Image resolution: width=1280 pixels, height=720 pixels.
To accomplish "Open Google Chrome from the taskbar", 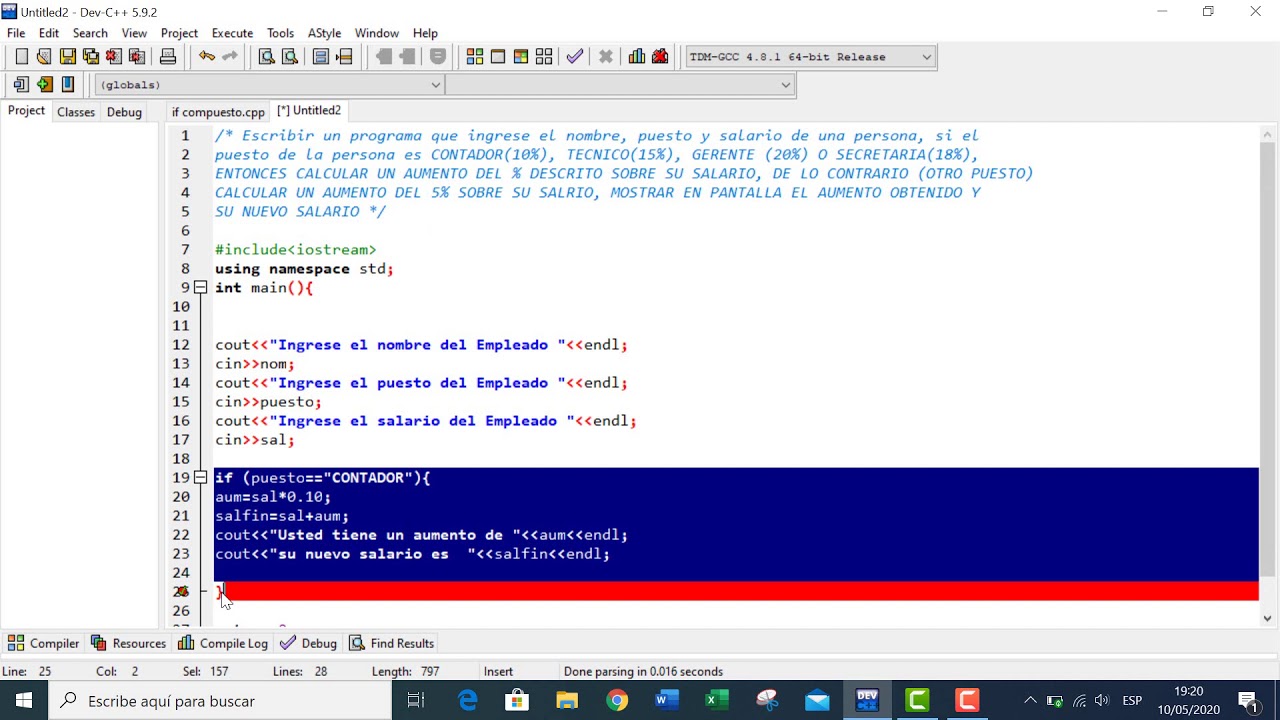I will click(617, 701).
